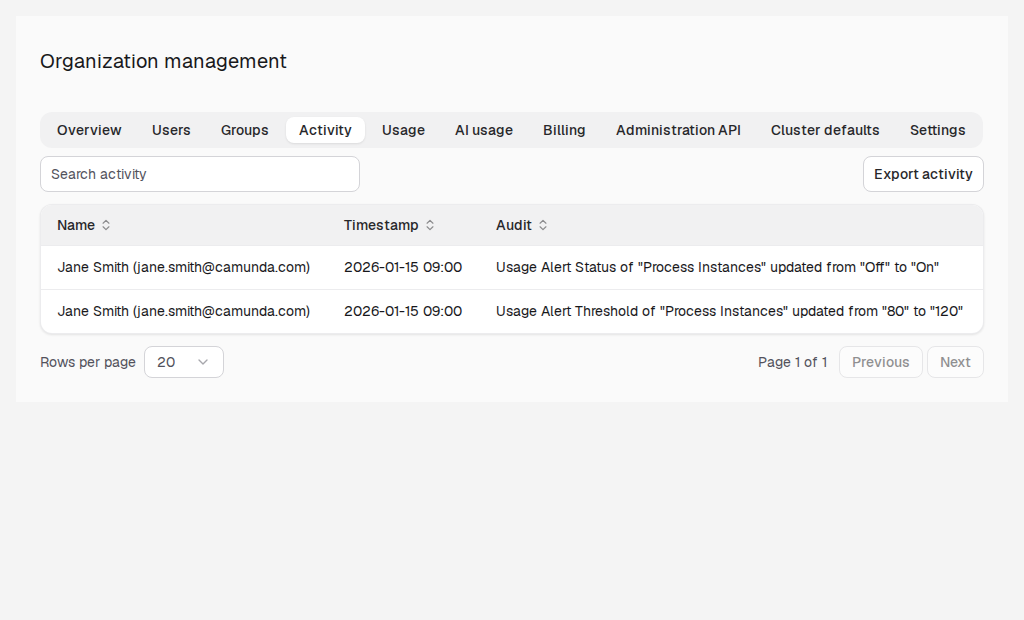Click the Page 1 of 1 label
Screen dimensions: 1024x620
pyautogui.click(x=792, y=362)
